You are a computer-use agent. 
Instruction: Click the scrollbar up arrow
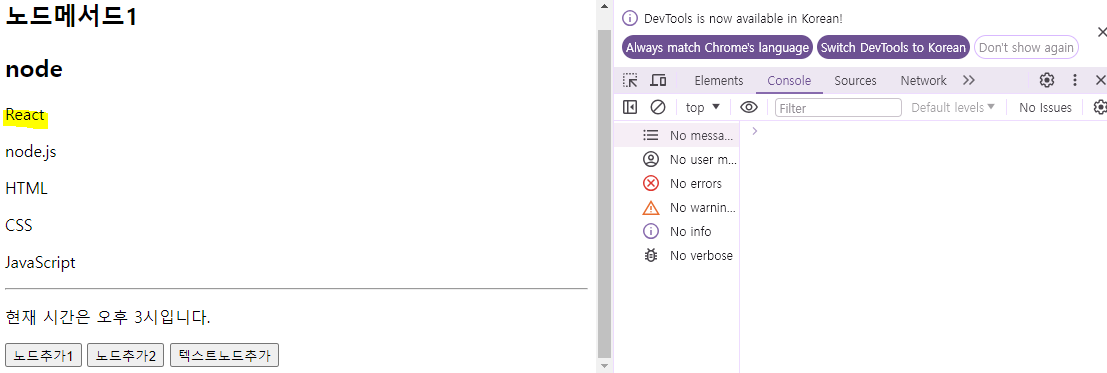(x=604, y=6)
